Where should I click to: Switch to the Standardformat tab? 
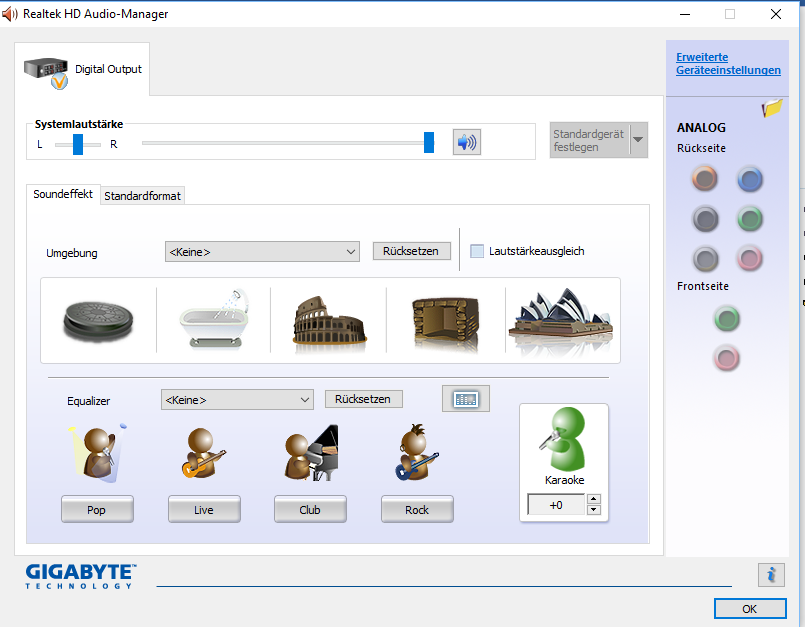[142, 196]
